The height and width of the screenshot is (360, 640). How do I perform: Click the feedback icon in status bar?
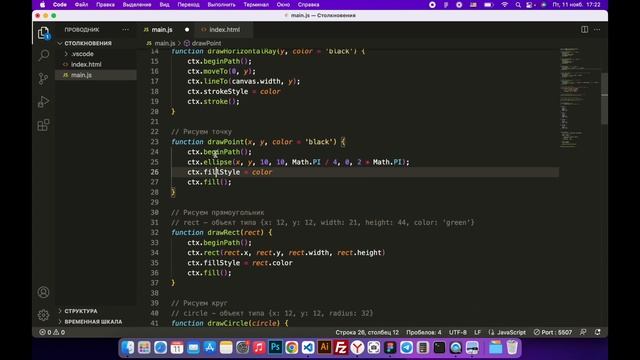(x=583, y=332)
